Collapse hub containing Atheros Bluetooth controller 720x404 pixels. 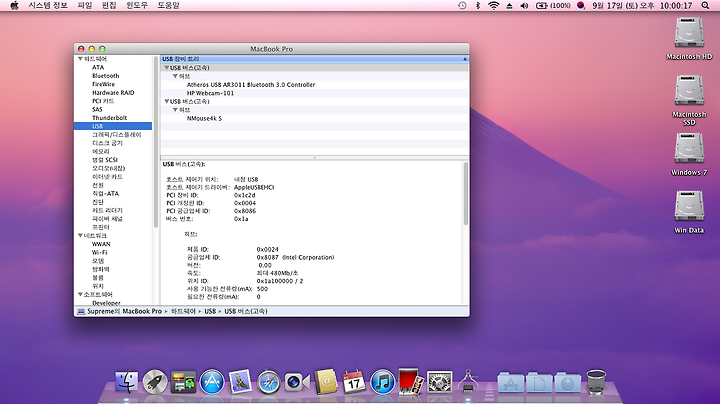[x=175, y=76]
